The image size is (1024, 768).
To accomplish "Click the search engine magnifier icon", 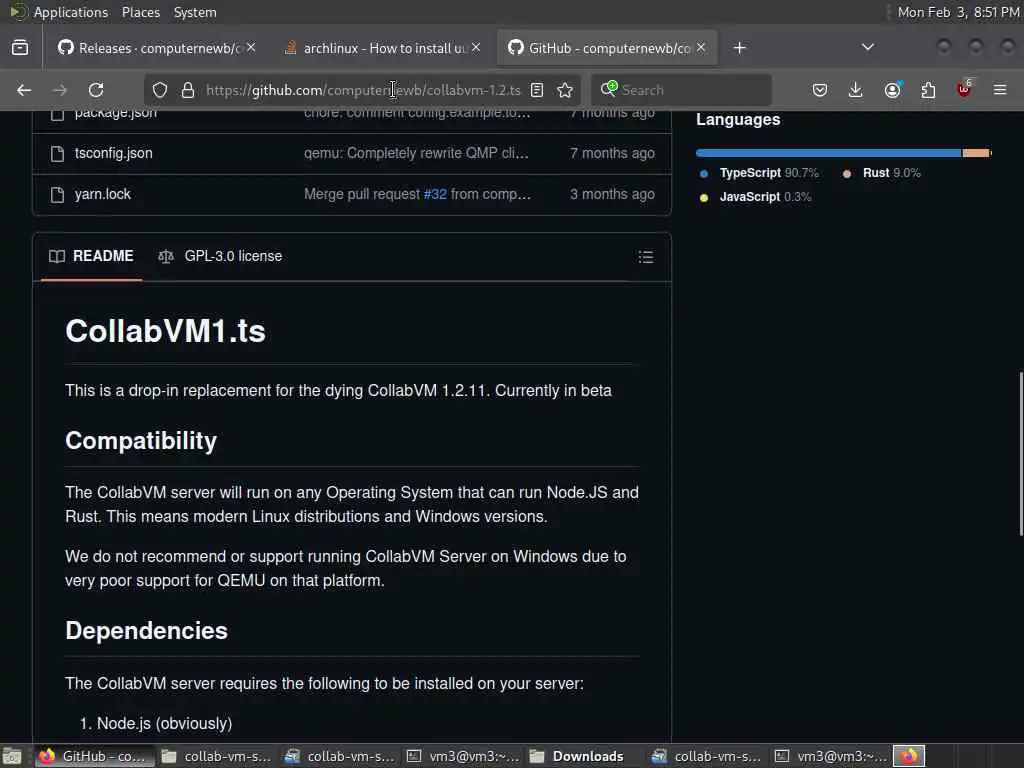I will click(x=609, y=89).
